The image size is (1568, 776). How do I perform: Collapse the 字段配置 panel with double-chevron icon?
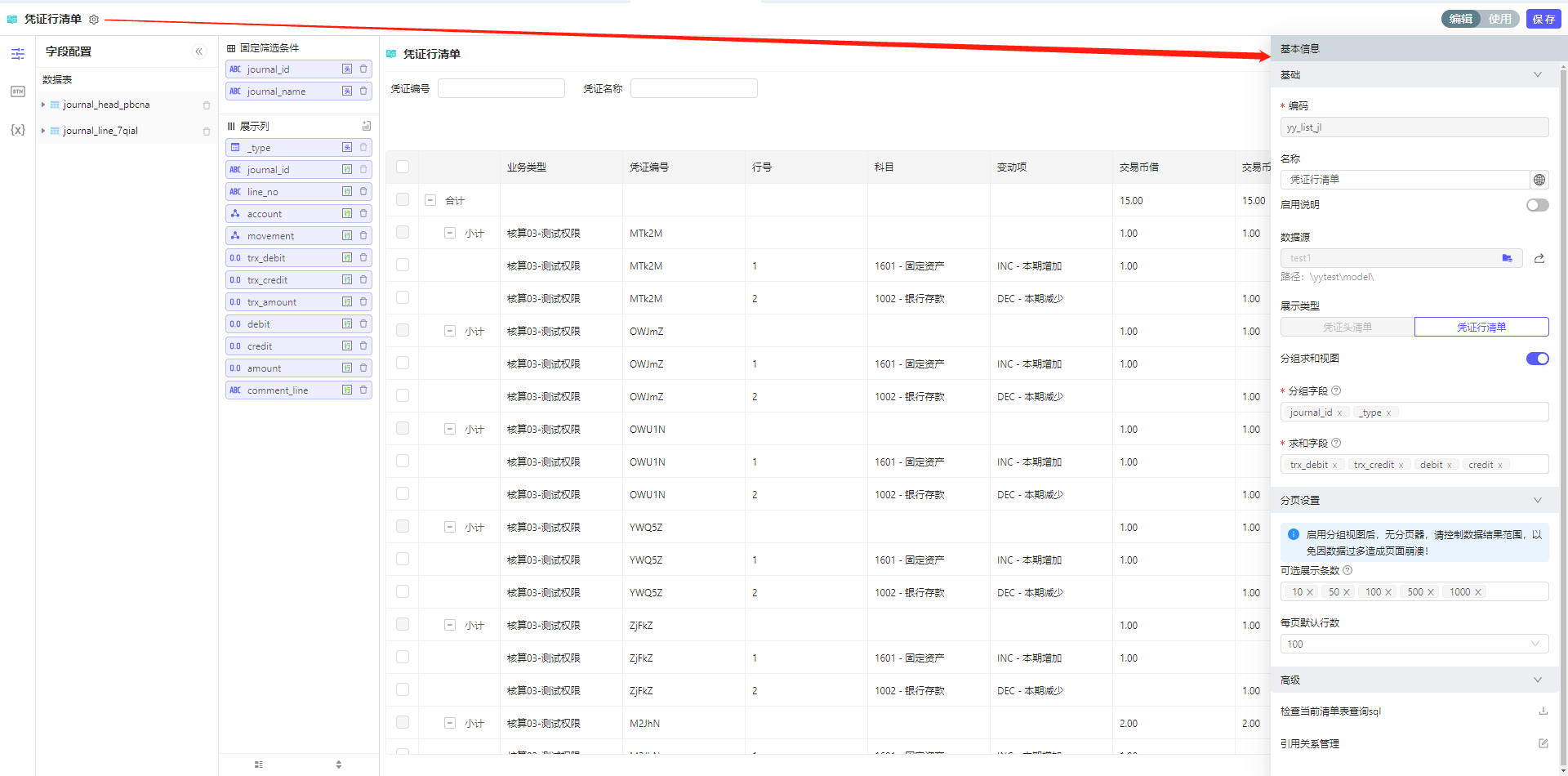click(x=198, y=51)
